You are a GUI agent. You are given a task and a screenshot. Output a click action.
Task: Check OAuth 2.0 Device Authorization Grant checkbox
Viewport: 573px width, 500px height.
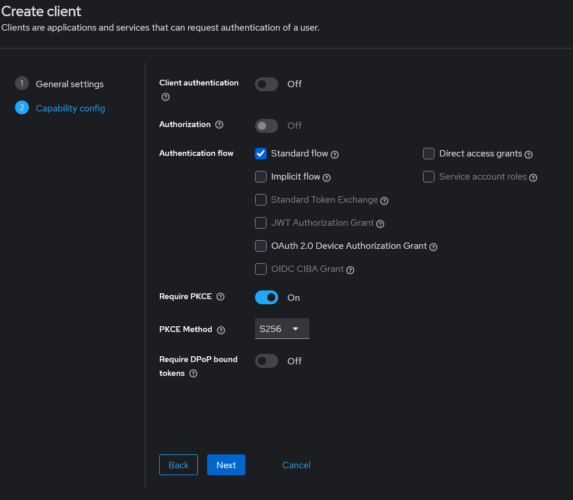(261, 246)
